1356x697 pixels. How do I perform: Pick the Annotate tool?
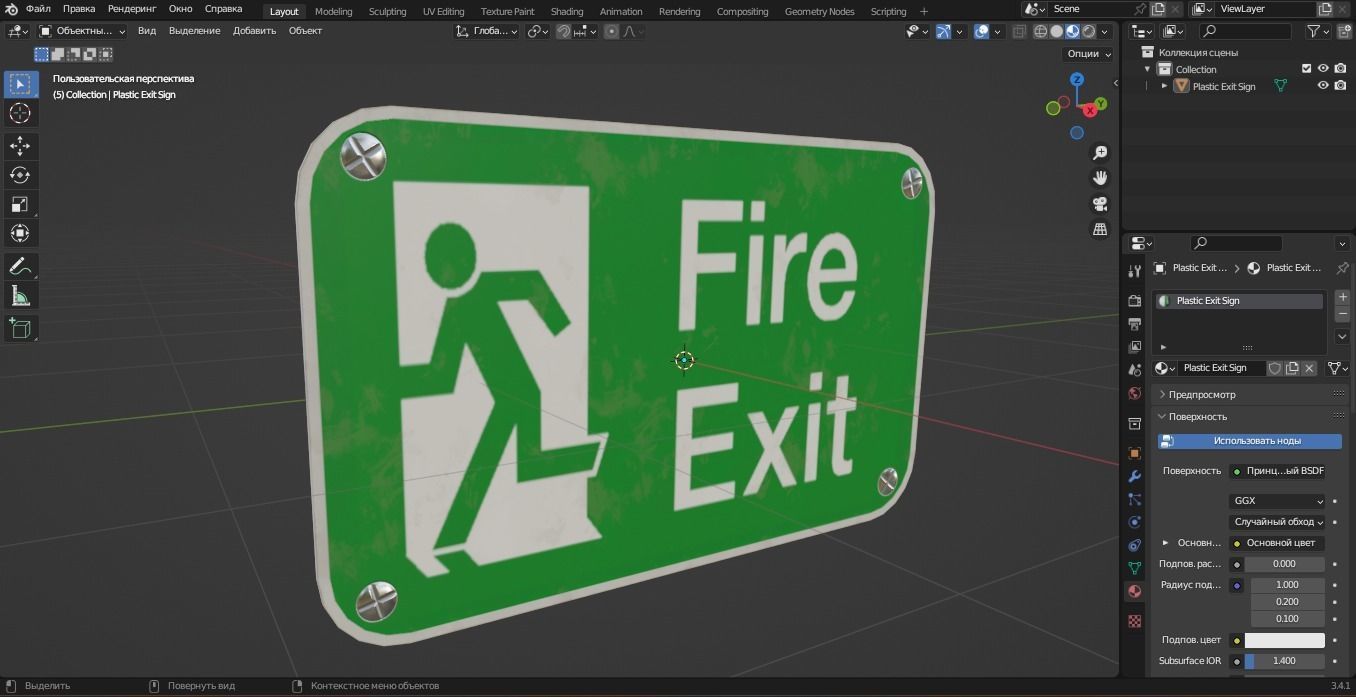pos(21,266)
